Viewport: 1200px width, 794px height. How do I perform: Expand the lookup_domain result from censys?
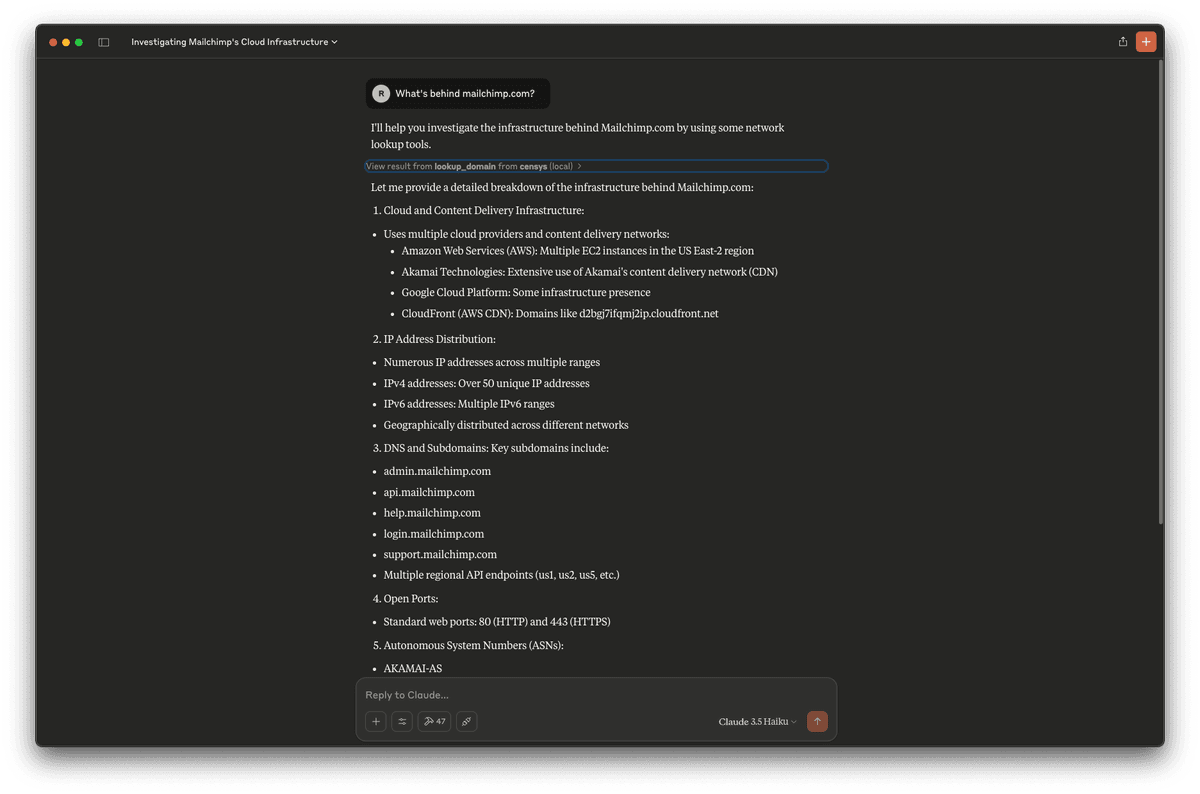click(x=597, y=166)
